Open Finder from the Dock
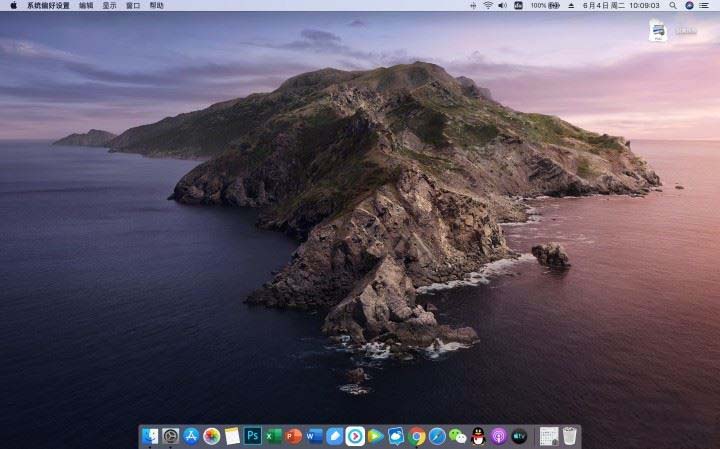 pos(150,436)
